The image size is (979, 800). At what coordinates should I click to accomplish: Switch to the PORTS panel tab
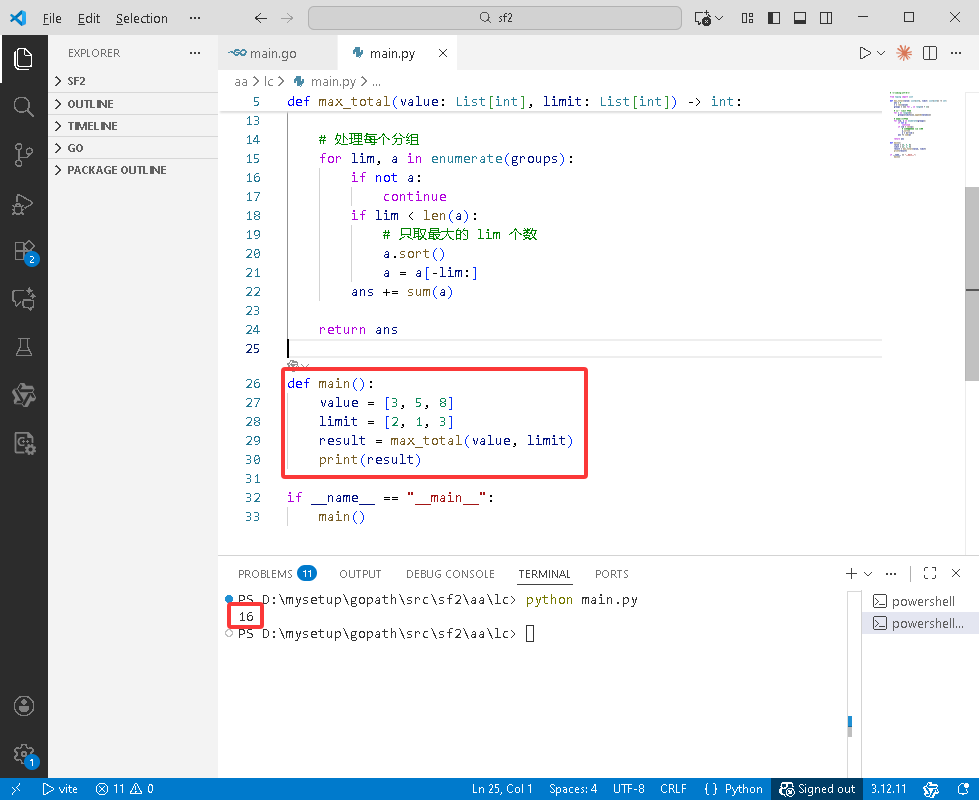tap(611, 573)
